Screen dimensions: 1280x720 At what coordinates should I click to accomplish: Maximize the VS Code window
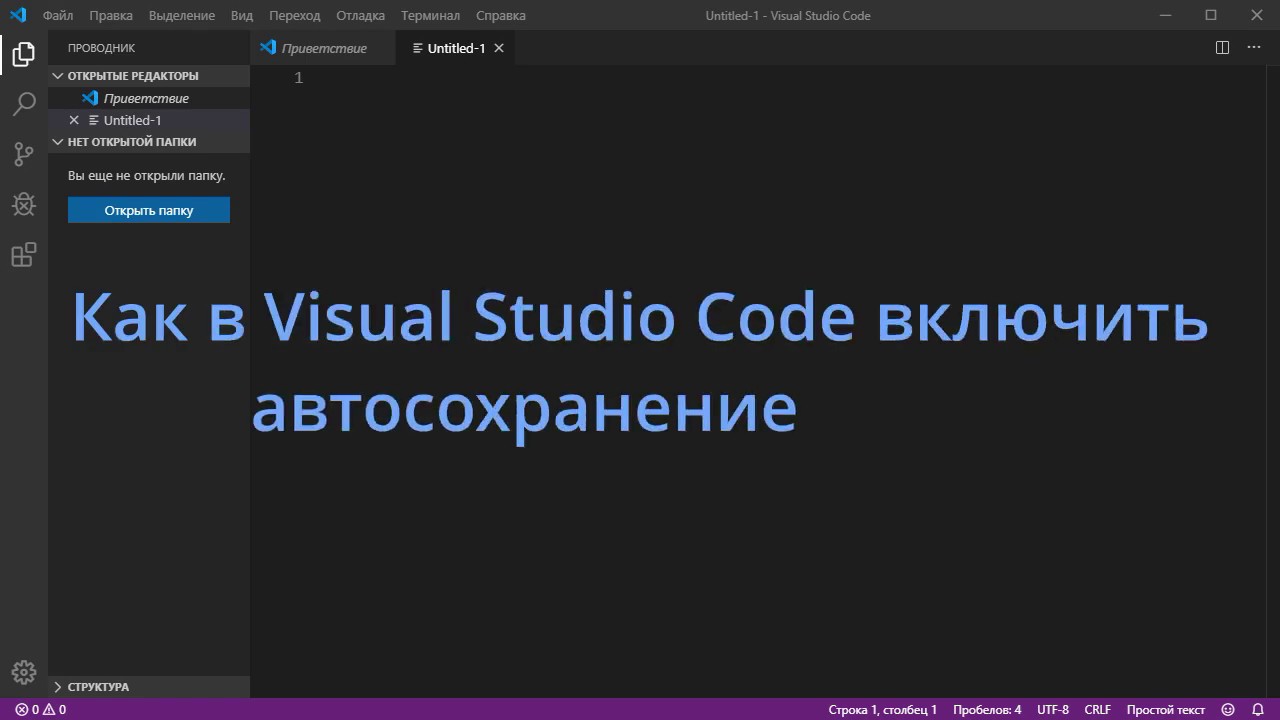click(x=1211, y=15)
